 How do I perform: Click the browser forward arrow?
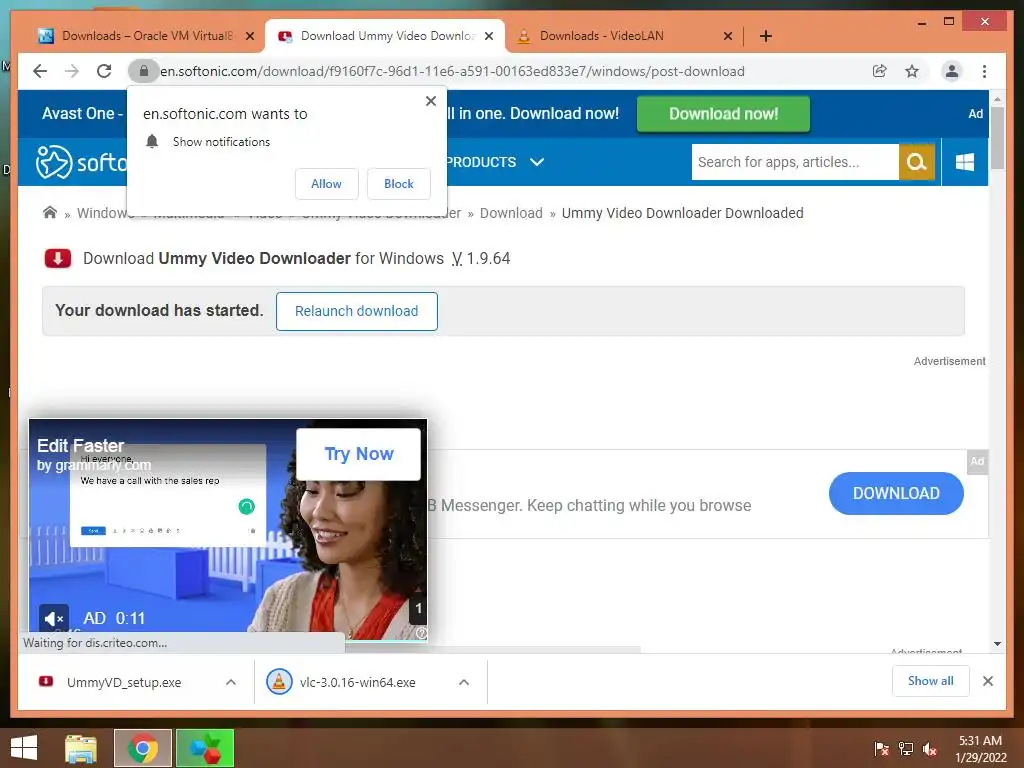click(72, 71)
